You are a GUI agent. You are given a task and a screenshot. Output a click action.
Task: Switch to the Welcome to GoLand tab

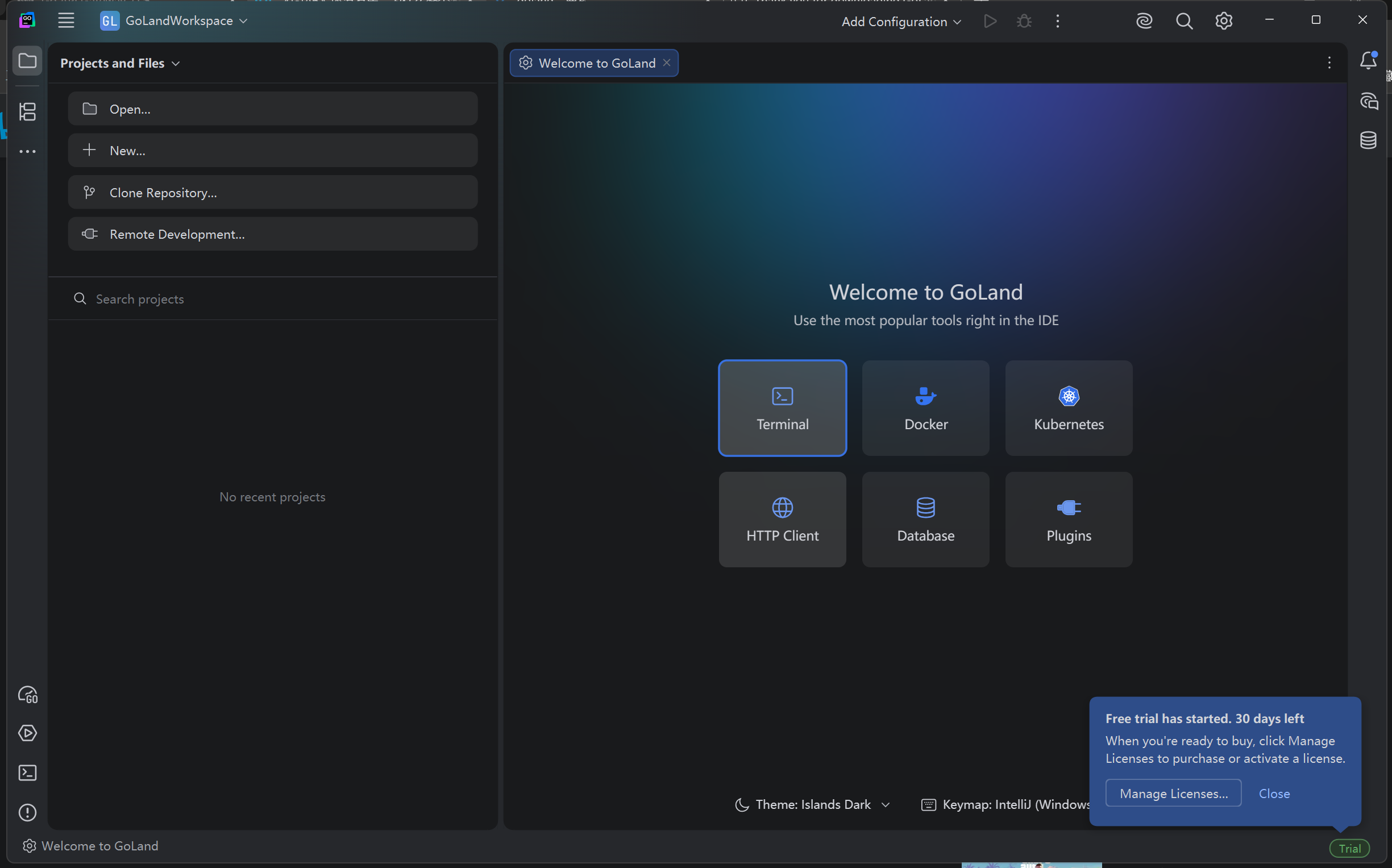(594, 63)
